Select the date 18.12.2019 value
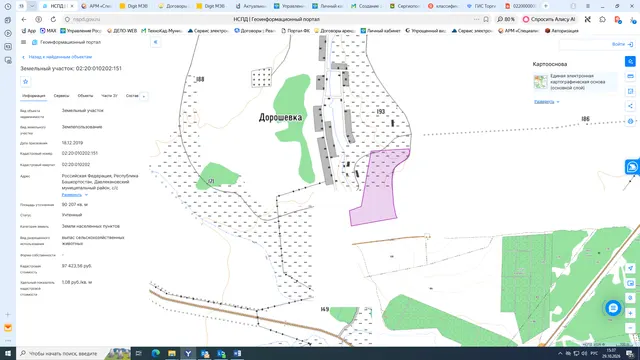Screen dimensions: 640x360 click(x=72, y=143)
